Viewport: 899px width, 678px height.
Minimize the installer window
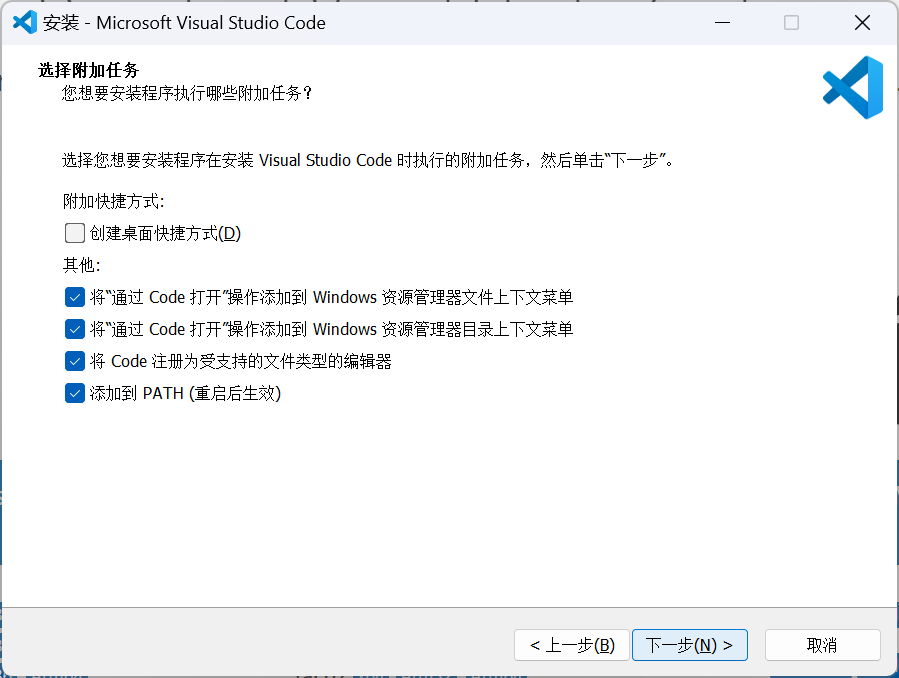point(722,22)
